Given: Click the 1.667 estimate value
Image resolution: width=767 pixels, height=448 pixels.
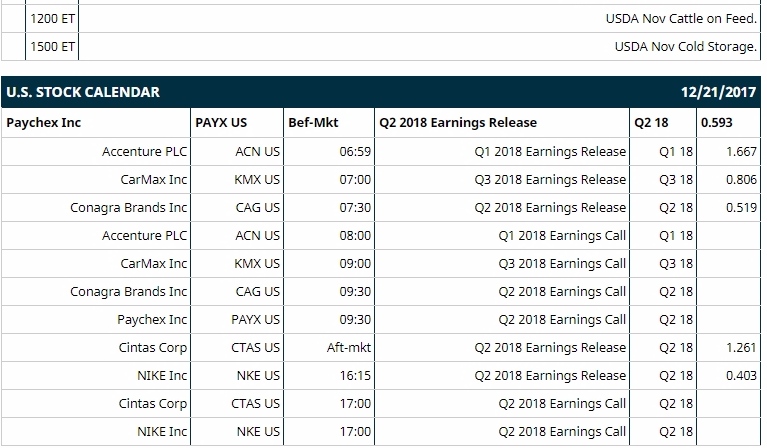Looking at the screenshot, I should click(741, 152).
